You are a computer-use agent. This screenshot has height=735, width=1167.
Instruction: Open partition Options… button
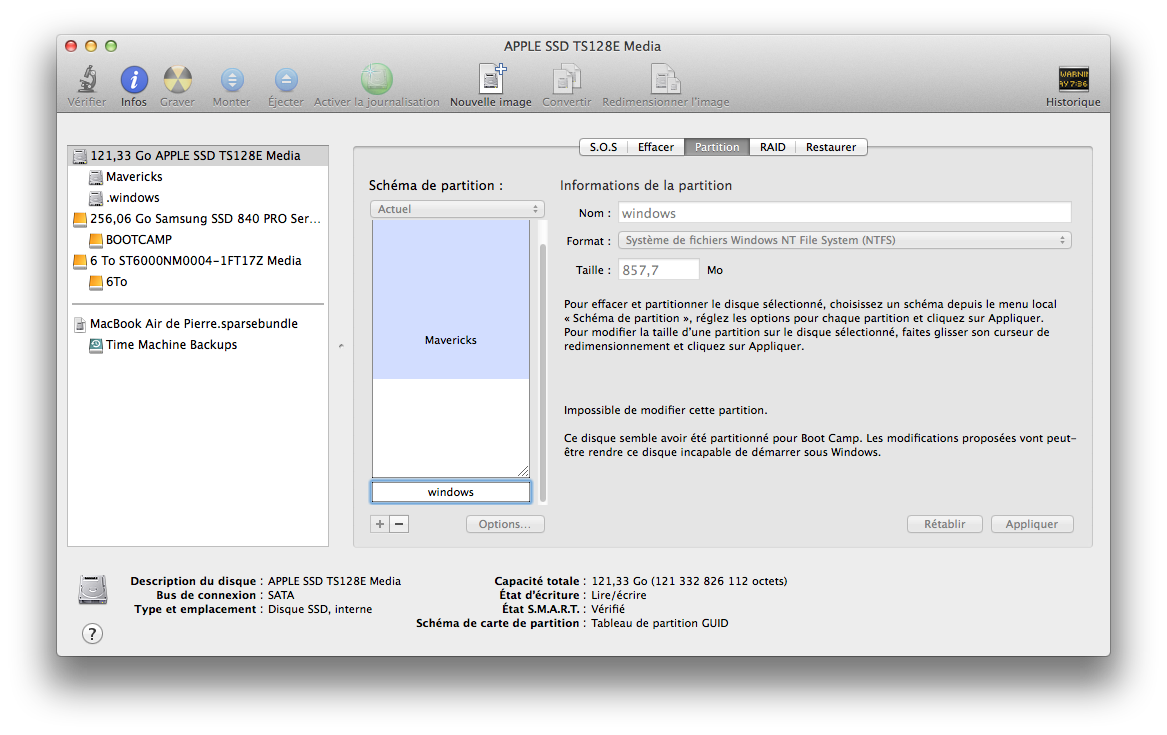505,524
